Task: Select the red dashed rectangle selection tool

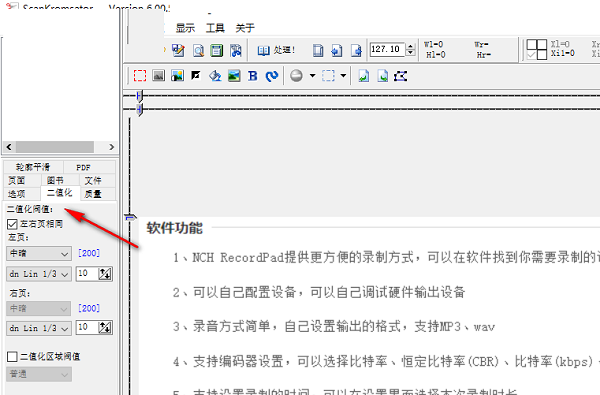Action: (140, 75)
